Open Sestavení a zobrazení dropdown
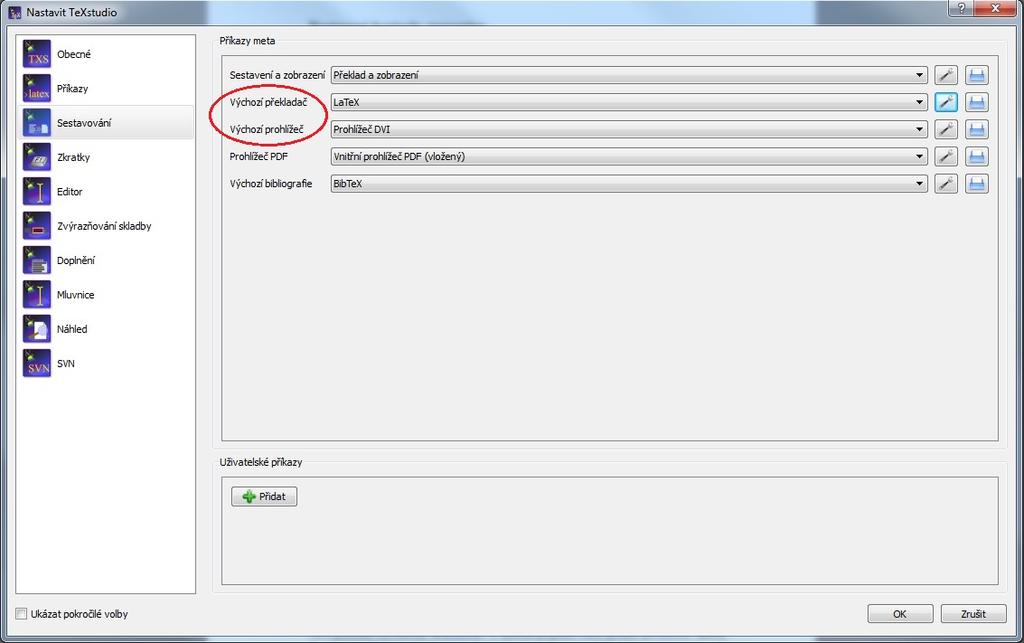 click(x=629, y=75)
